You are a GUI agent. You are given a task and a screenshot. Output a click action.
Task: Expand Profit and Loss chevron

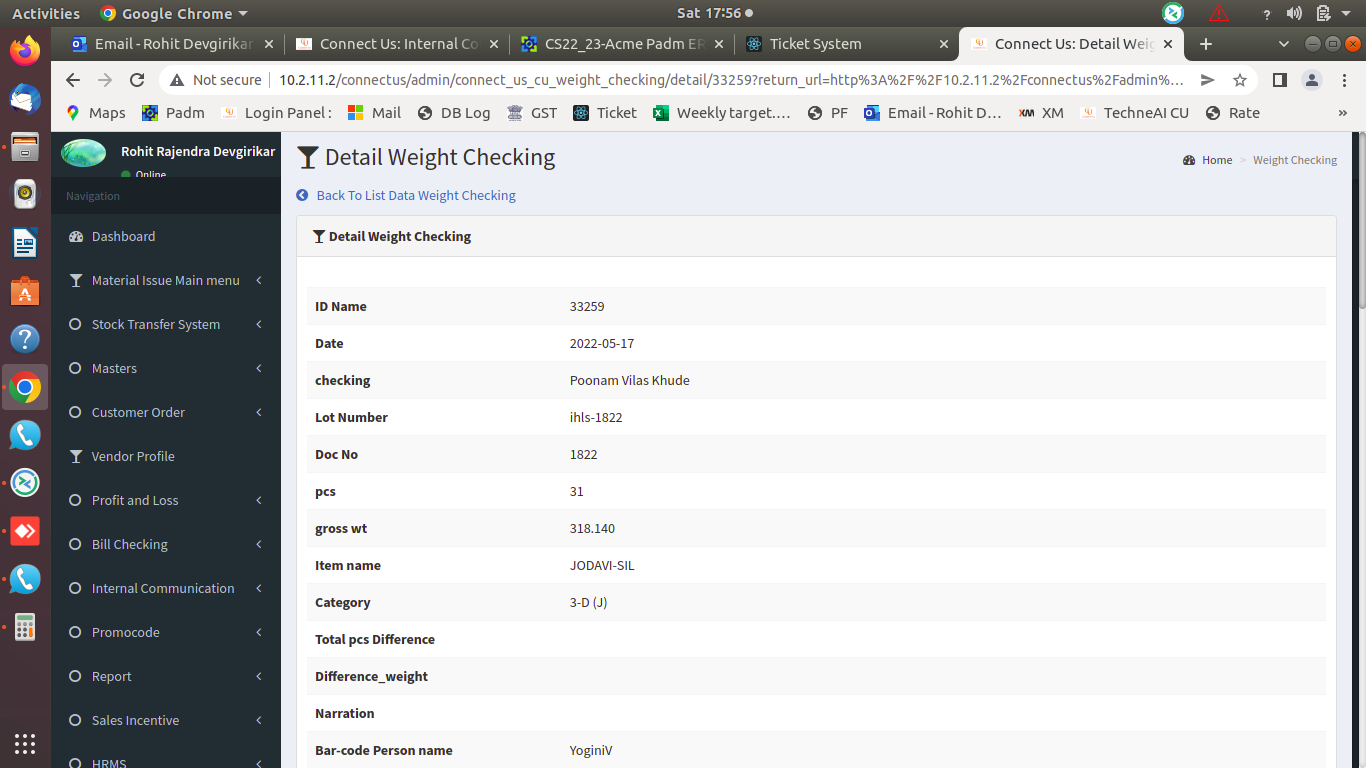click(259, 500)
